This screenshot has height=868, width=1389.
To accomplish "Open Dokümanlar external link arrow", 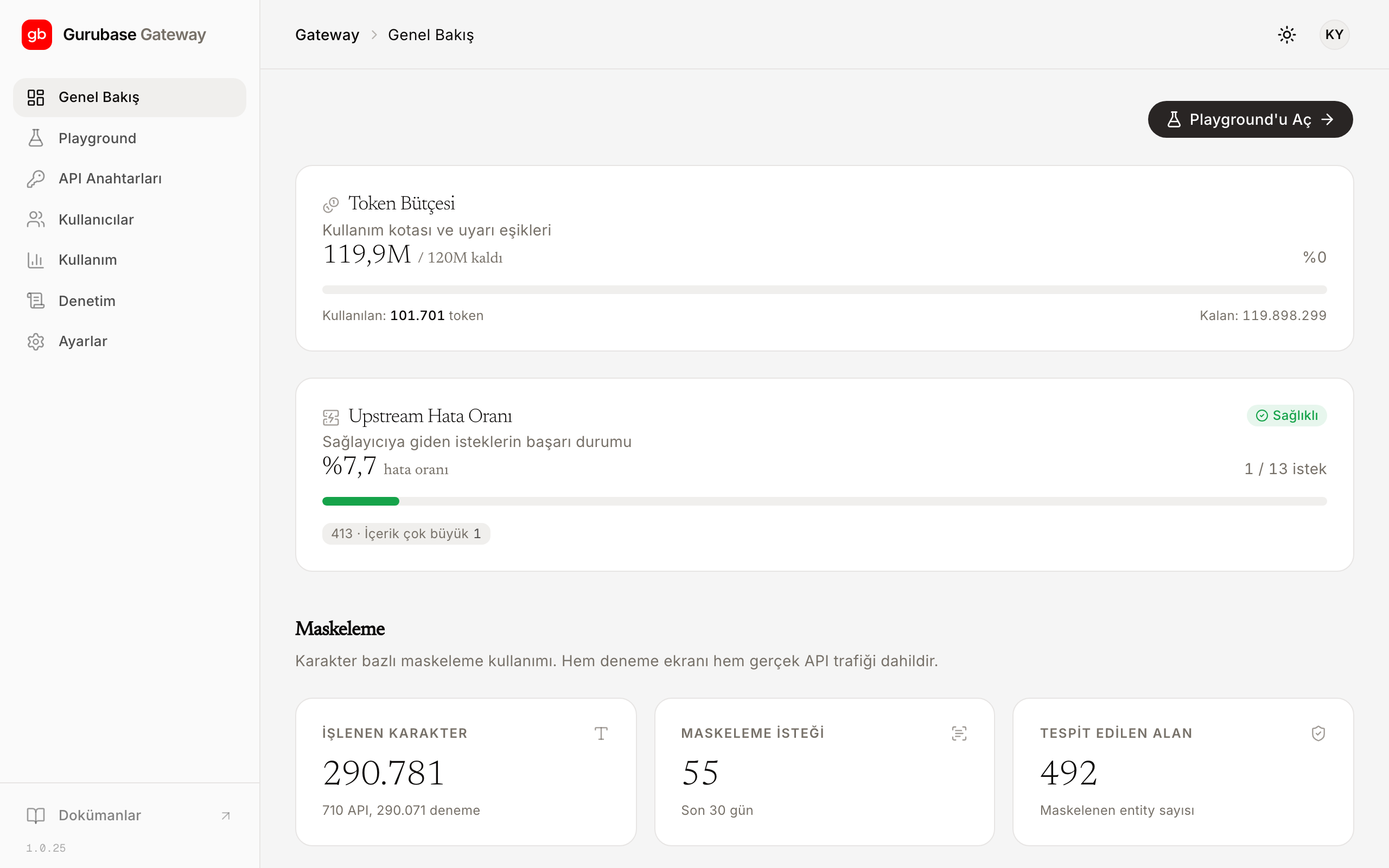I will [x=226, y=816].
